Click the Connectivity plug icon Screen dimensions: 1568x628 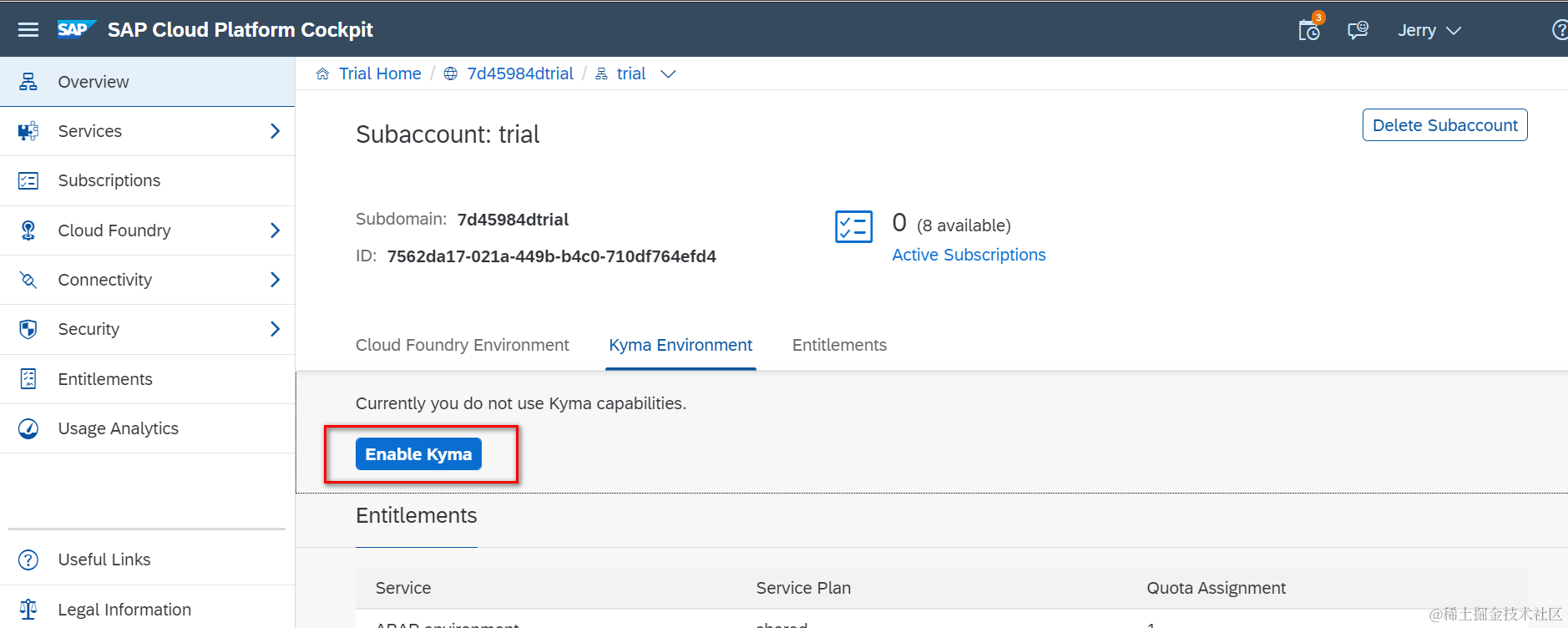click(28, 280)
